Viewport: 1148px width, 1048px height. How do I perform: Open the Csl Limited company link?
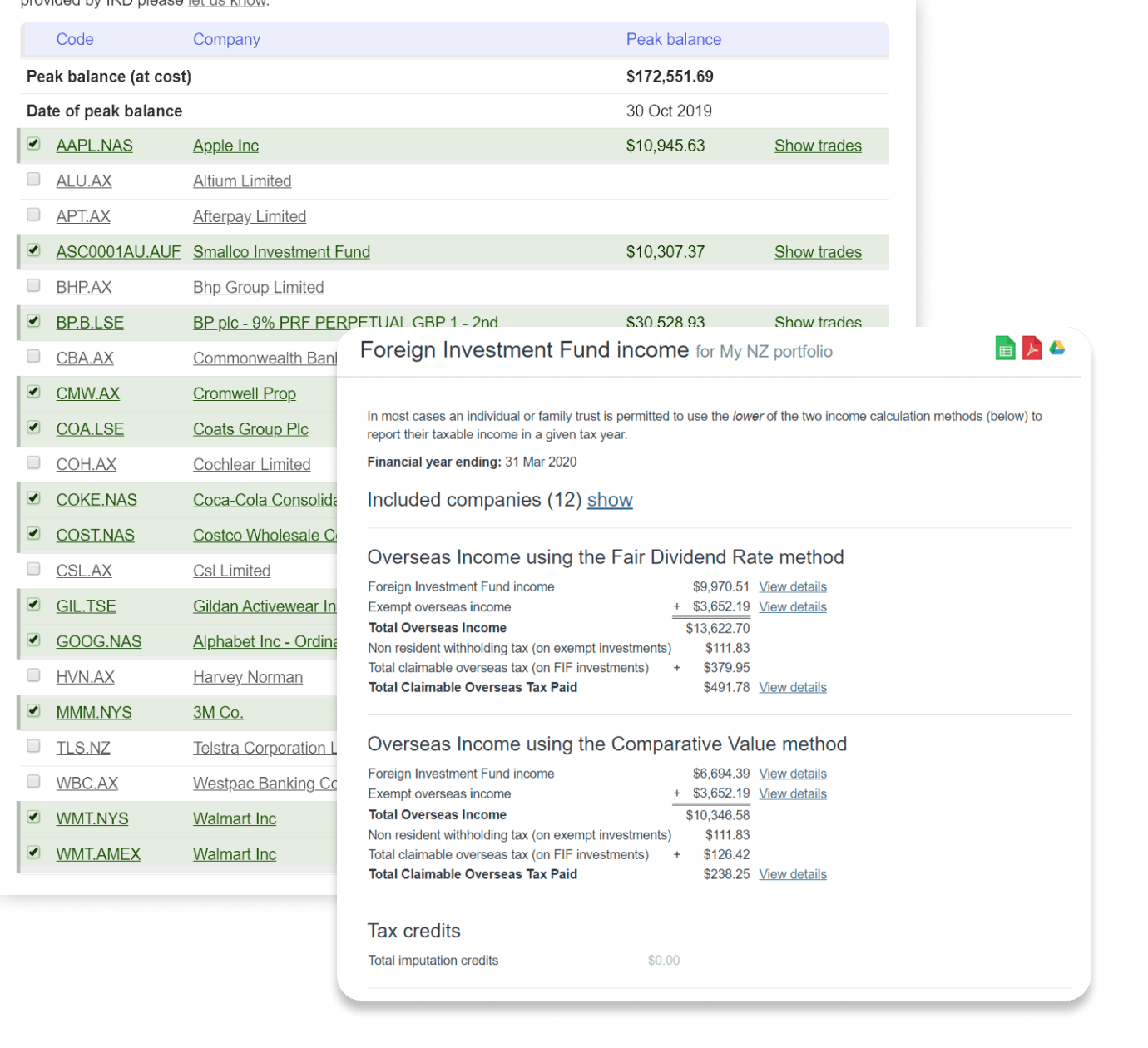pos(231,571)
